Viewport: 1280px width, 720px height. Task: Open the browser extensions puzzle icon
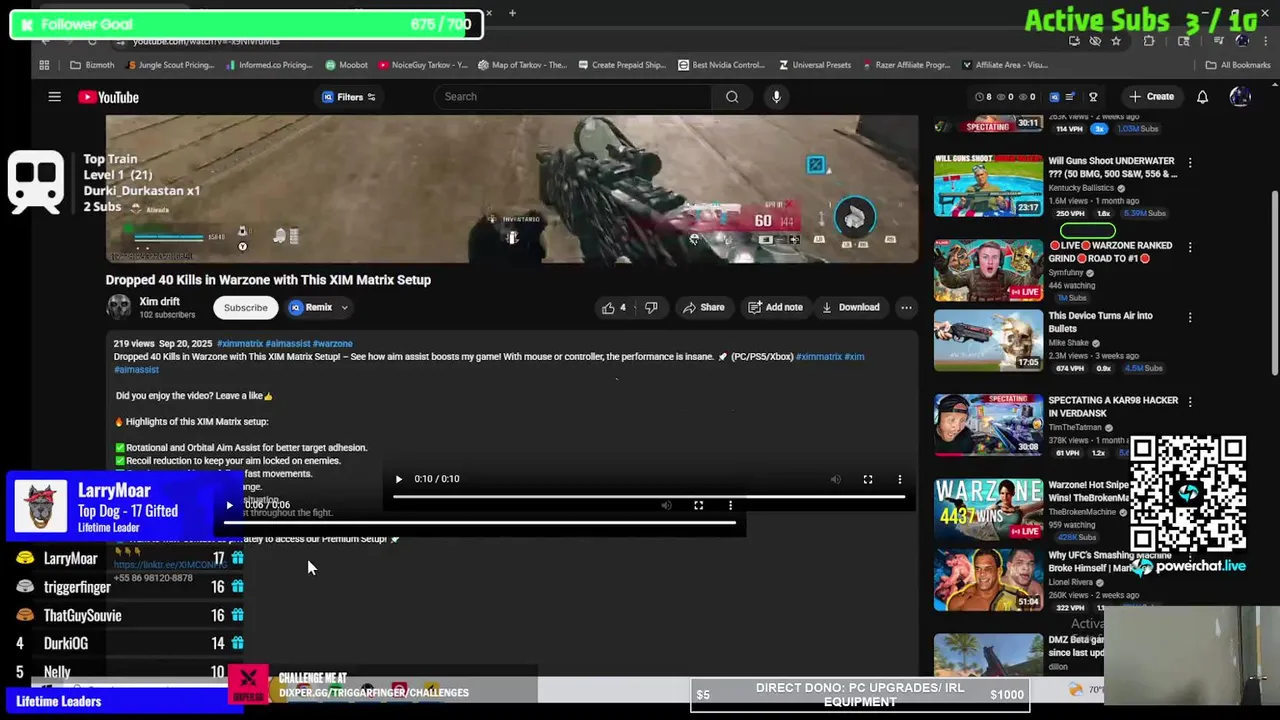point(1148,41)
